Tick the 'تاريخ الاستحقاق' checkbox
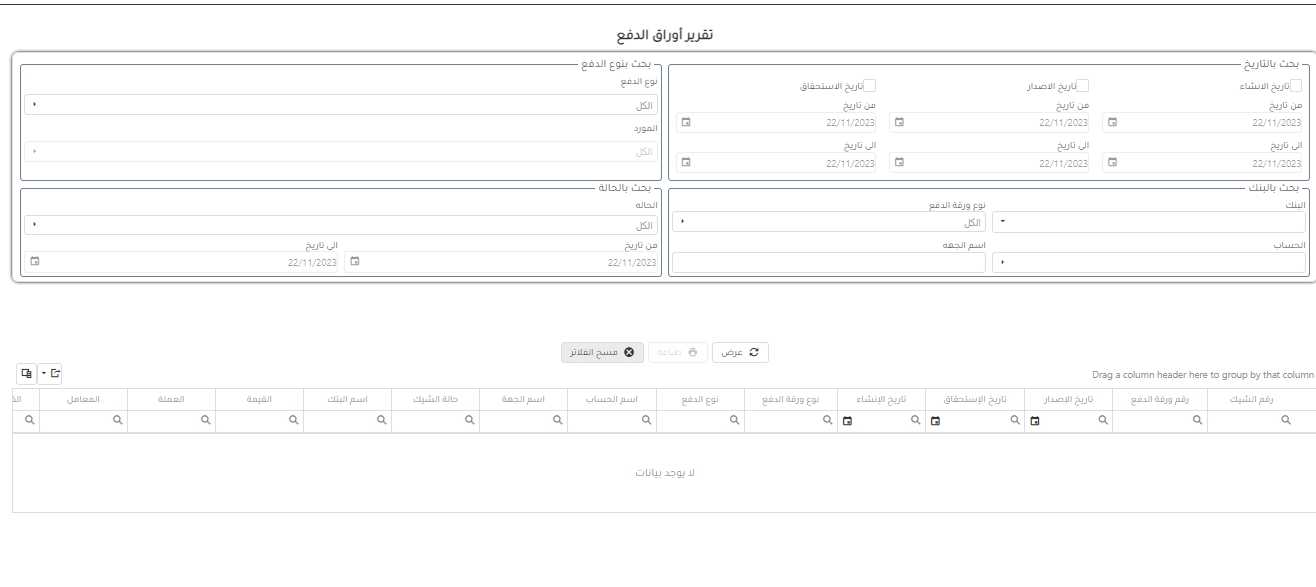The width and height of the screenshot is (1316, 587). tap(870, 87)
